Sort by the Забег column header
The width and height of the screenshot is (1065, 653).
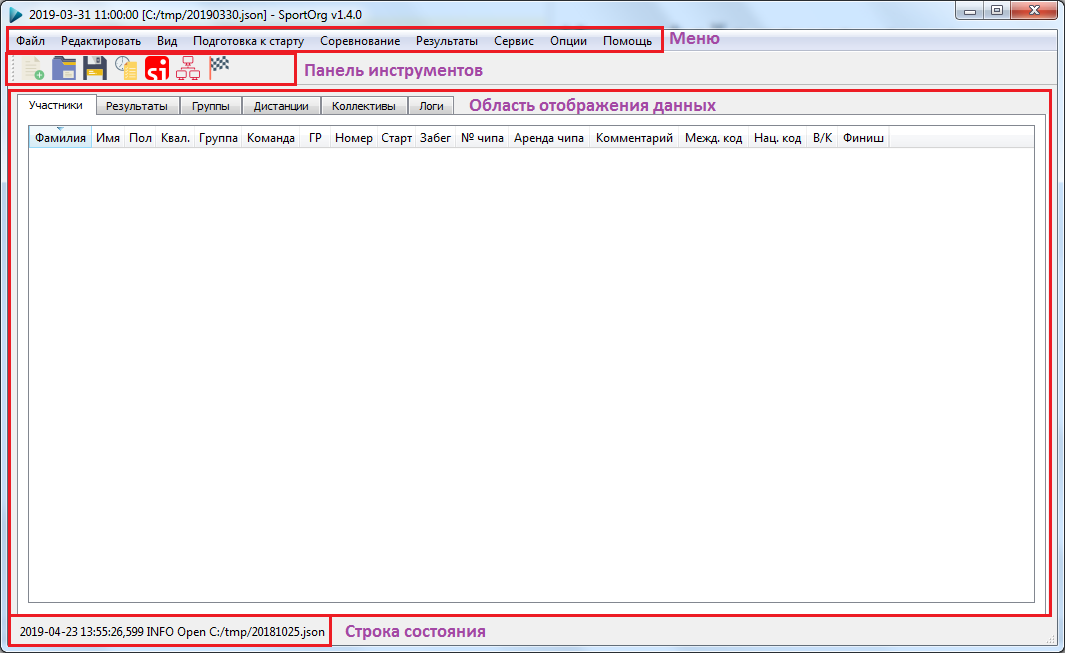click(435, 138)
